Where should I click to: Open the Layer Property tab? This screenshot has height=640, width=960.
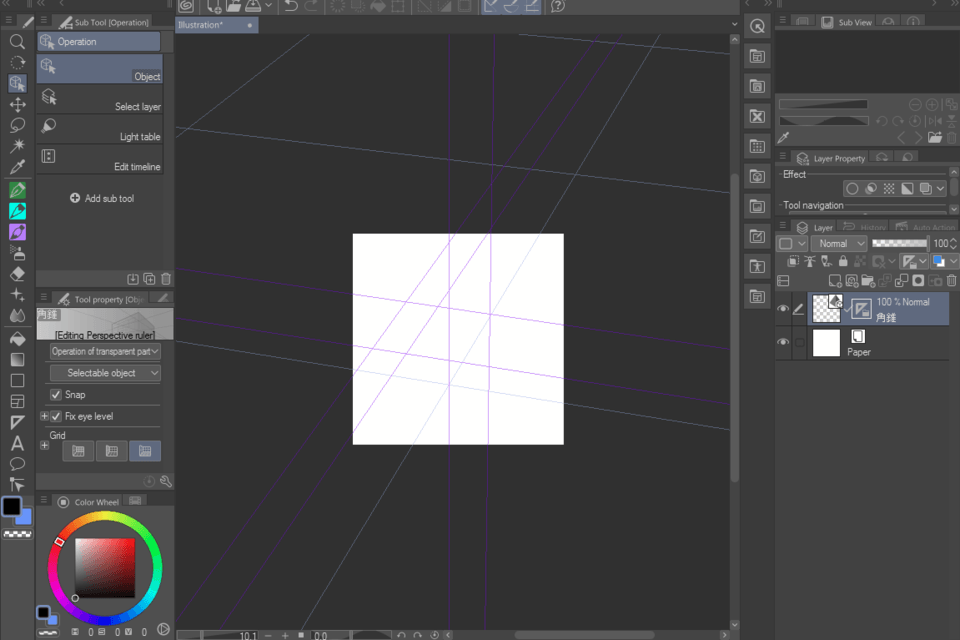coord(831,159)
